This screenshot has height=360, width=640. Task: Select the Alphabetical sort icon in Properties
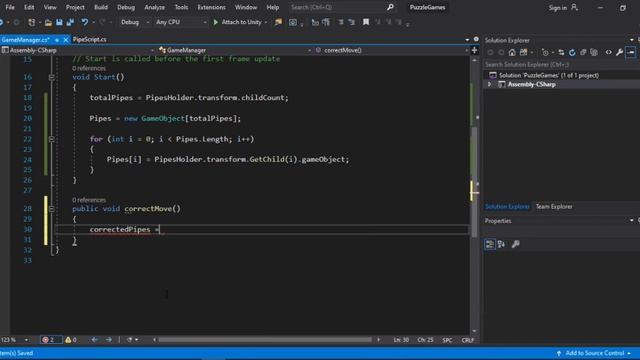pos(501,244)
